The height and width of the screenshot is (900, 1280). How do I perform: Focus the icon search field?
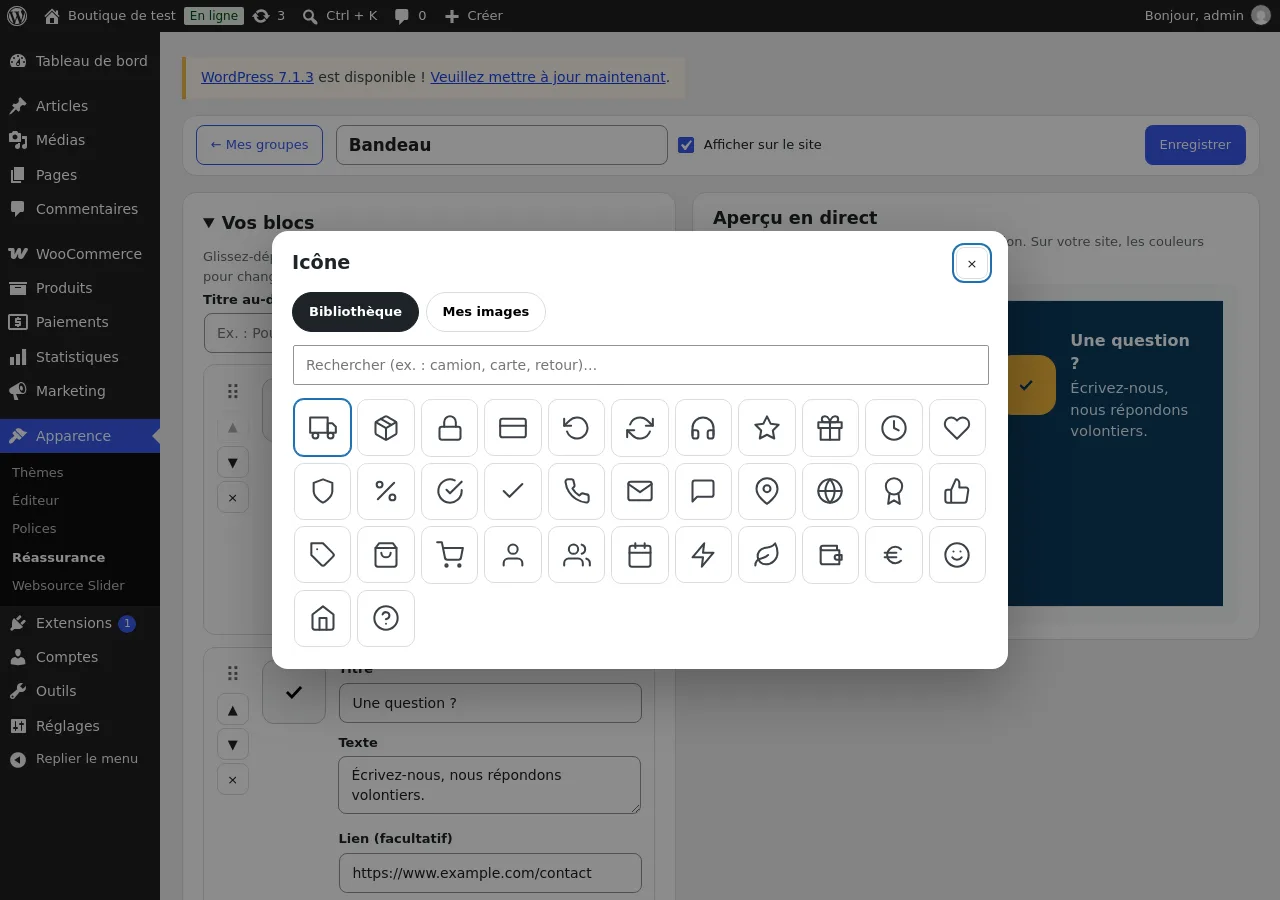click(x=641, y=365)
